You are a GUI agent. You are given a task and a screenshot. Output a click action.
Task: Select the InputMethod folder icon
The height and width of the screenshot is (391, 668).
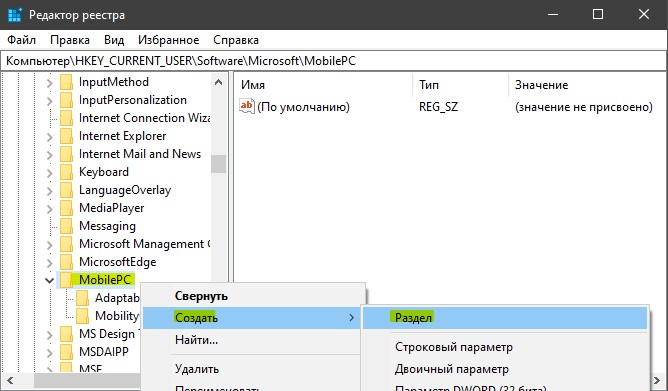pyautogui.click(x=66, y=82)
